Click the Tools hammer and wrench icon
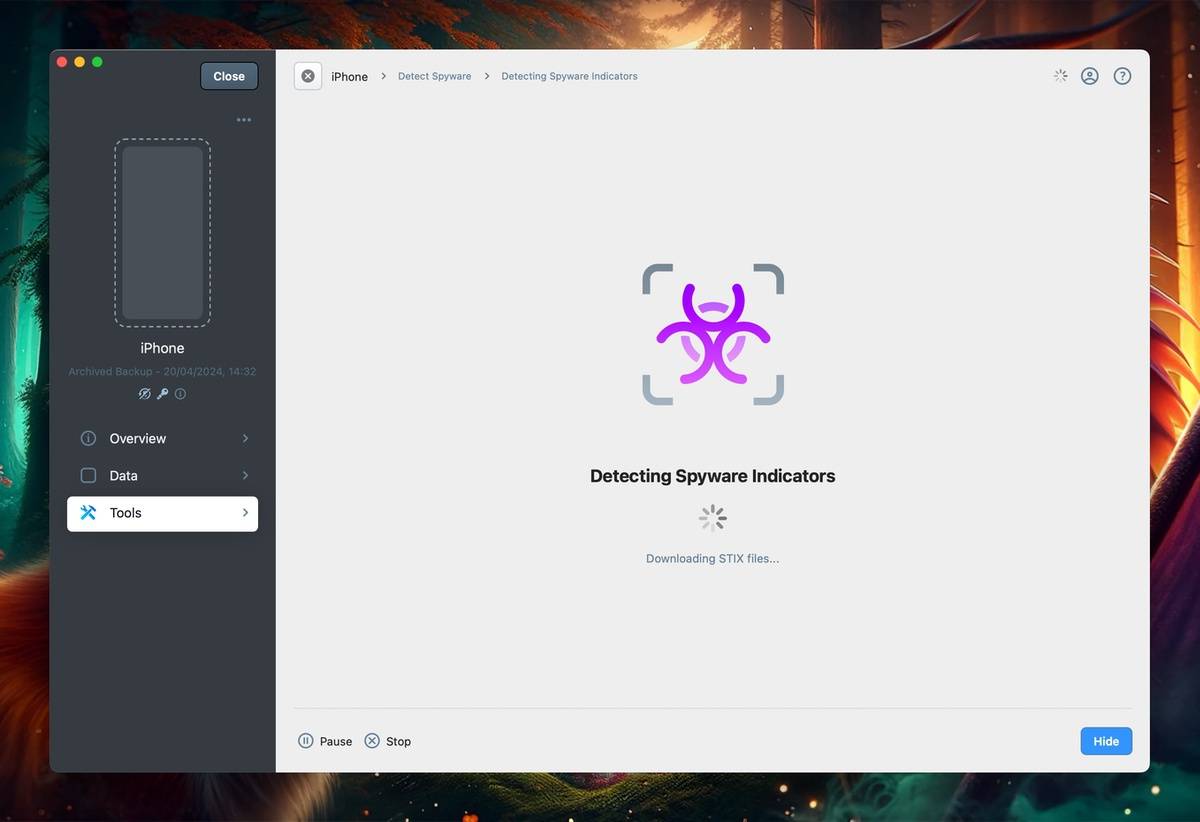1200x822 pixels. click(x=88, y=513)
